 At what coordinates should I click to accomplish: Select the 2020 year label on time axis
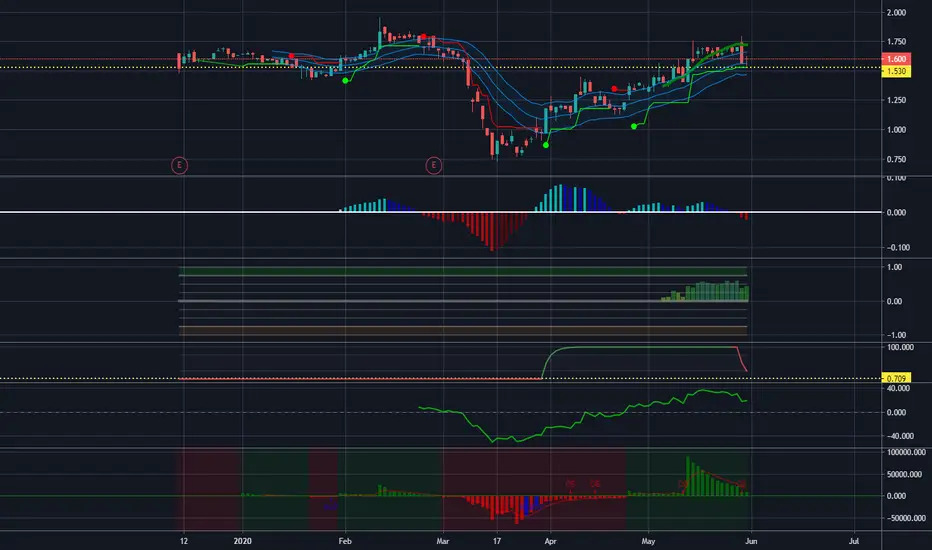click(x=243, y=541)
